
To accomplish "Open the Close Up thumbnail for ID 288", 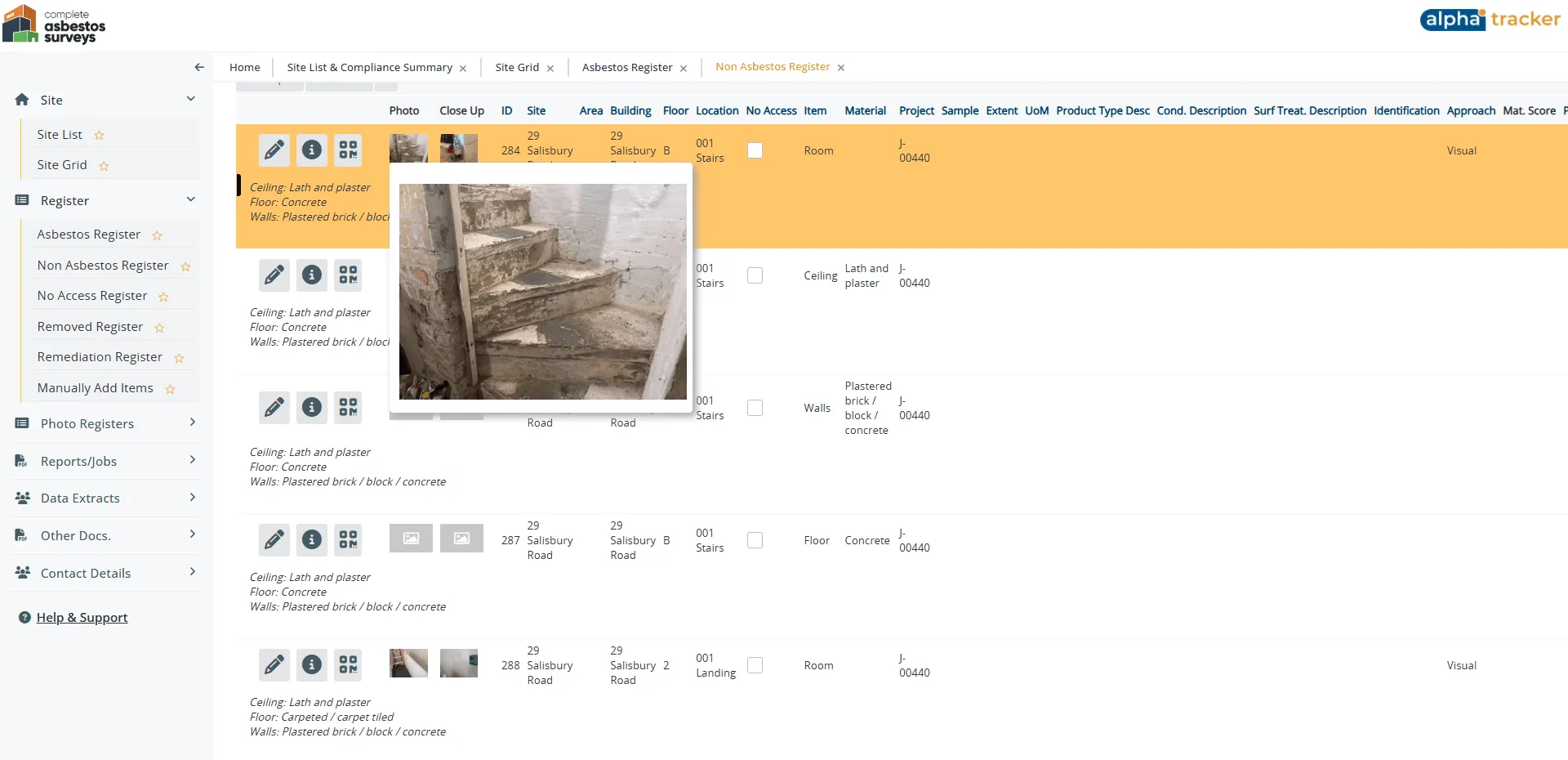I will [459, 664].
